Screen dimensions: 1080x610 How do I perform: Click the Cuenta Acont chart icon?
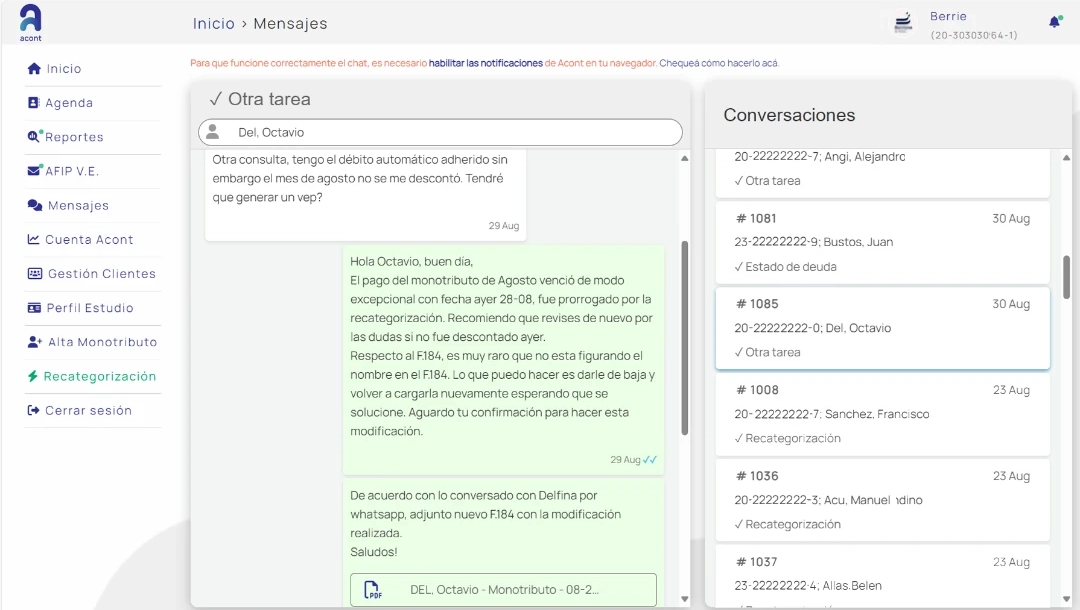click(34, 240)
